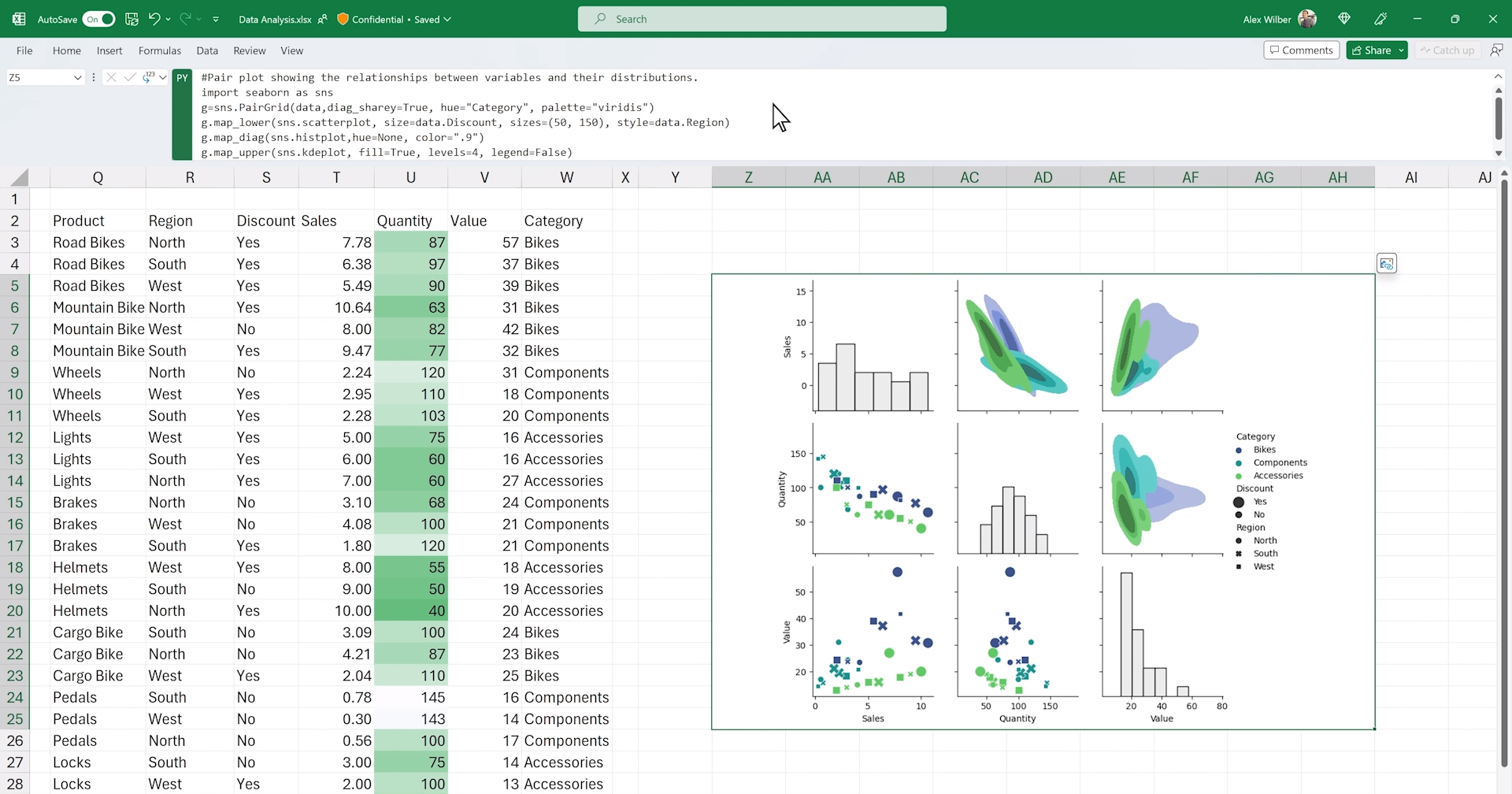The image size is (1512, 794).
Task: Open the Microsoft 365 premium diamond icon
Action: (x=1344, y=19)
